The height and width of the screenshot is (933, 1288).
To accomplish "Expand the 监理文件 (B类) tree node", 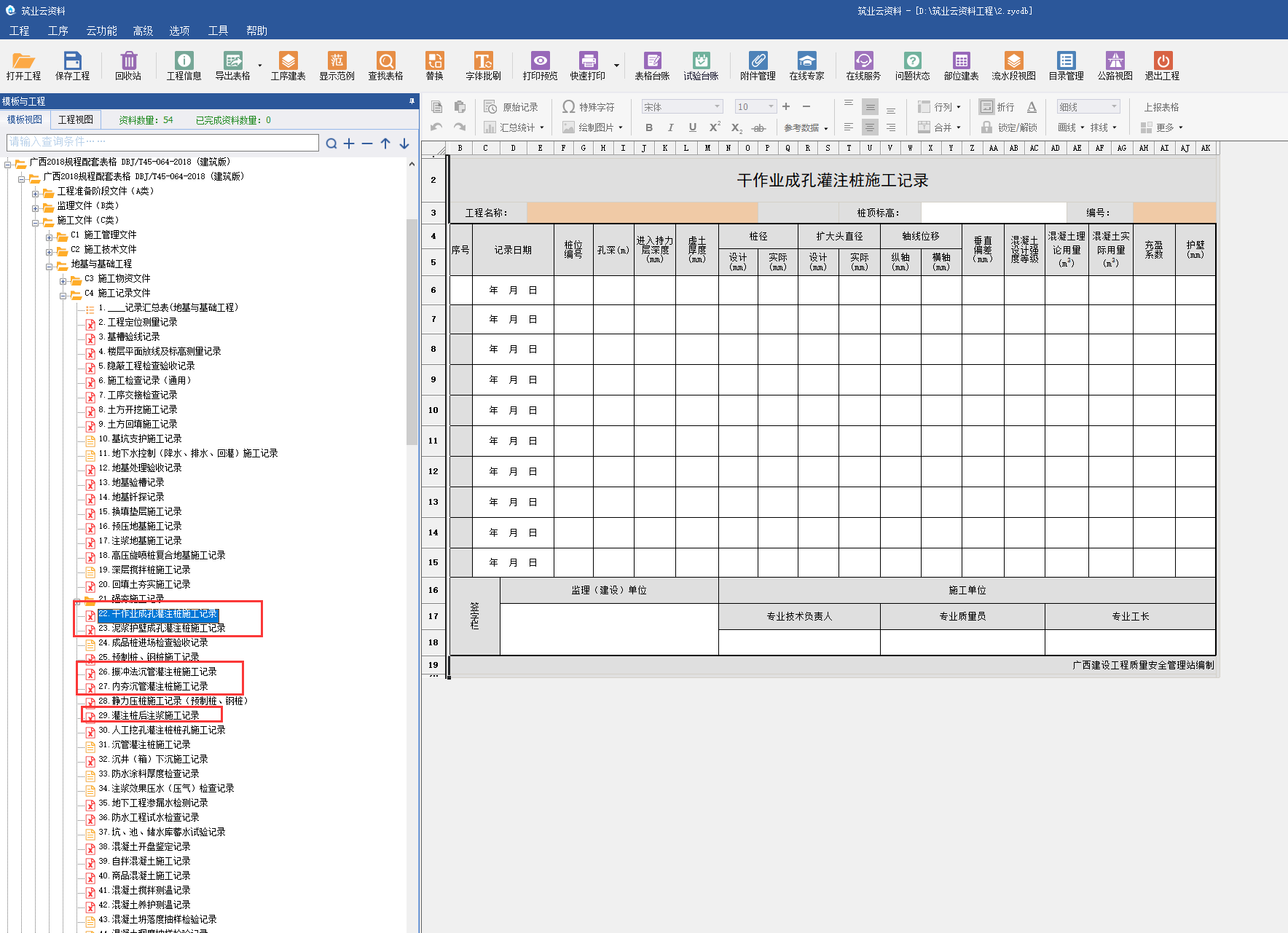I will tap(36, 208).
